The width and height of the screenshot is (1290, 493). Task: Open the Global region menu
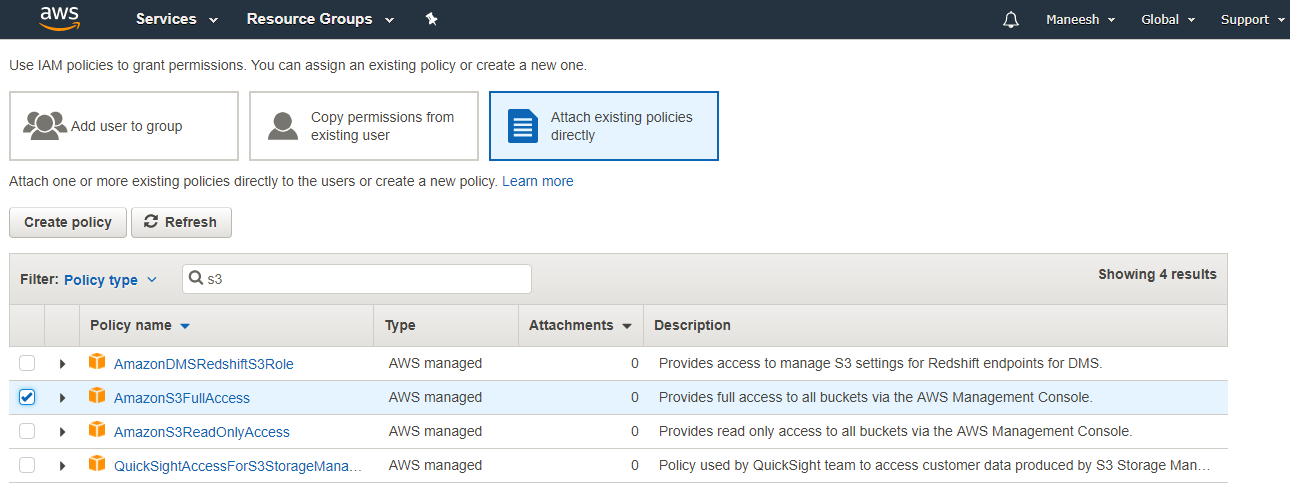pos(1168,20)
